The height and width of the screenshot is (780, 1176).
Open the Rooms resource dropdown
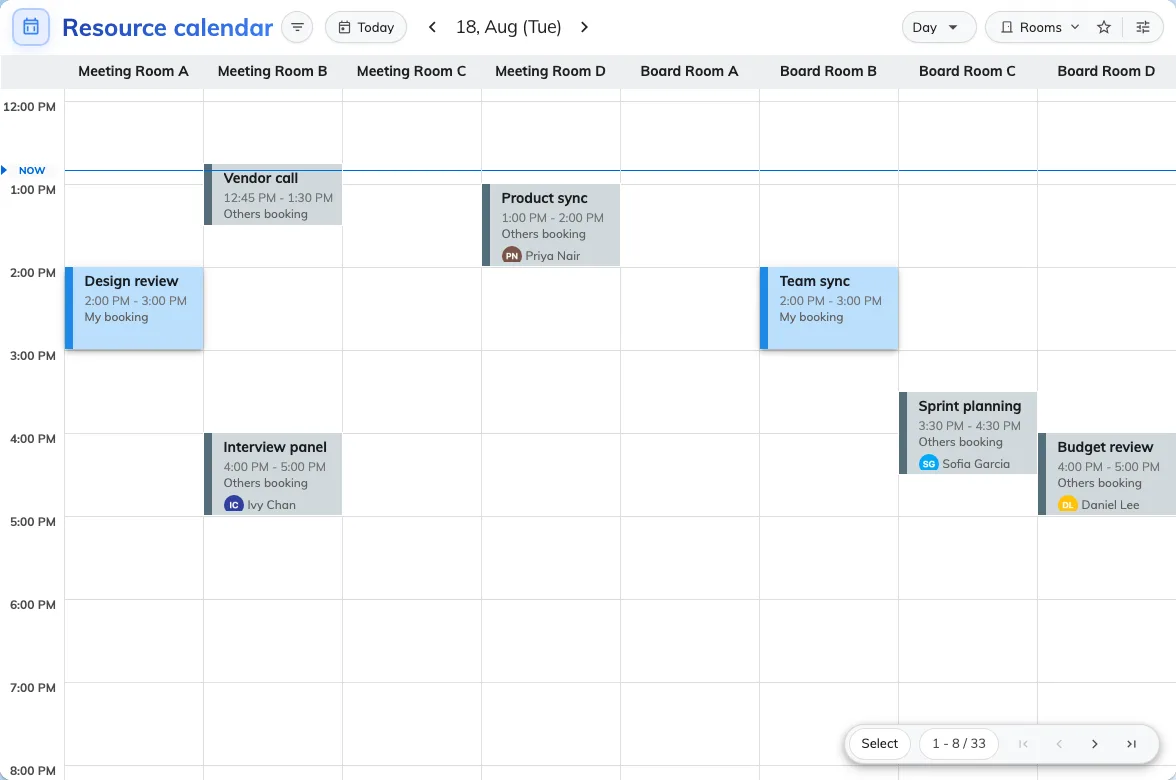tap(1040, 27)
